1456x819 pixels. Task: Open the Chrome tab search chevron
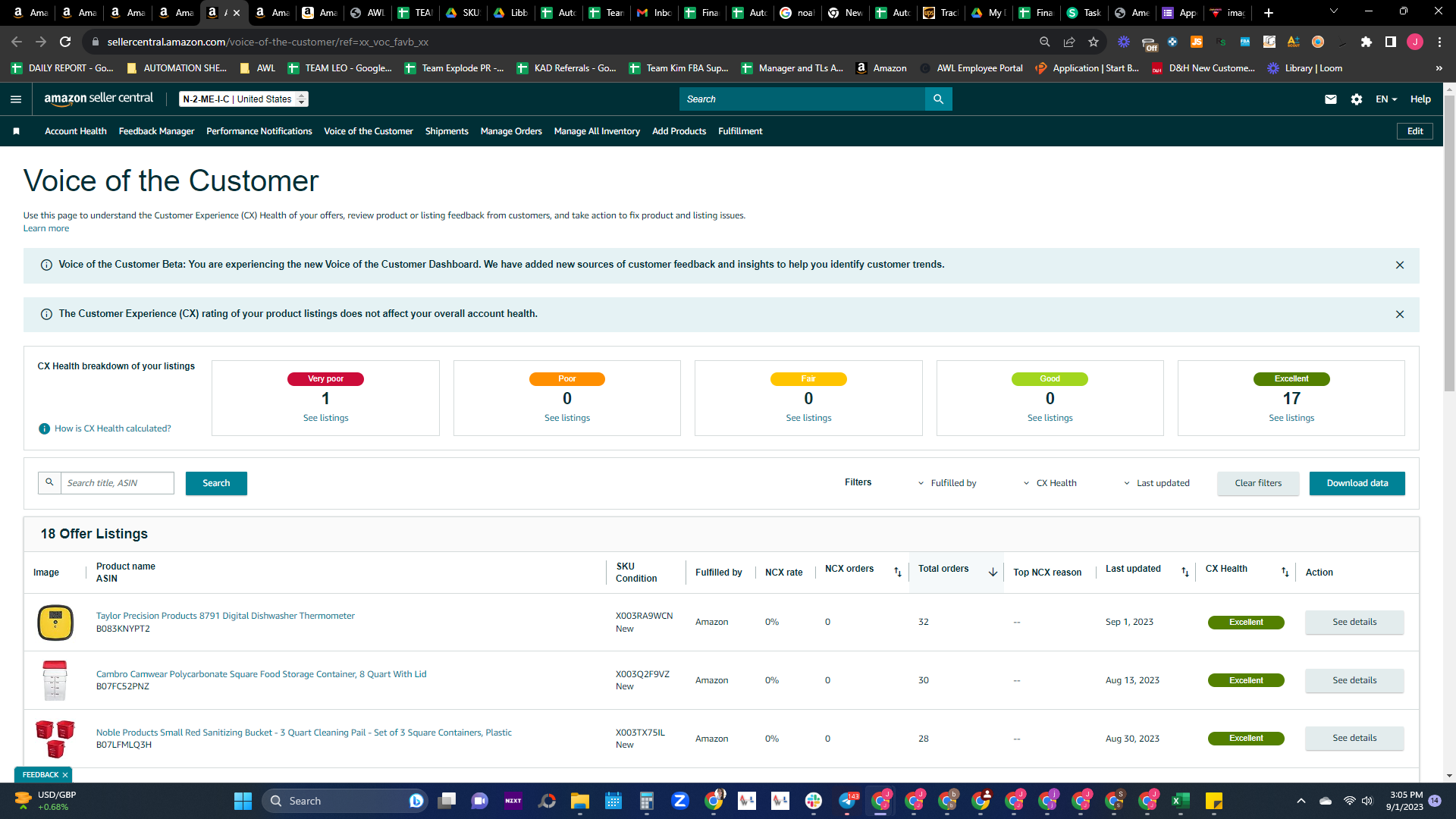click(1334, 11)
